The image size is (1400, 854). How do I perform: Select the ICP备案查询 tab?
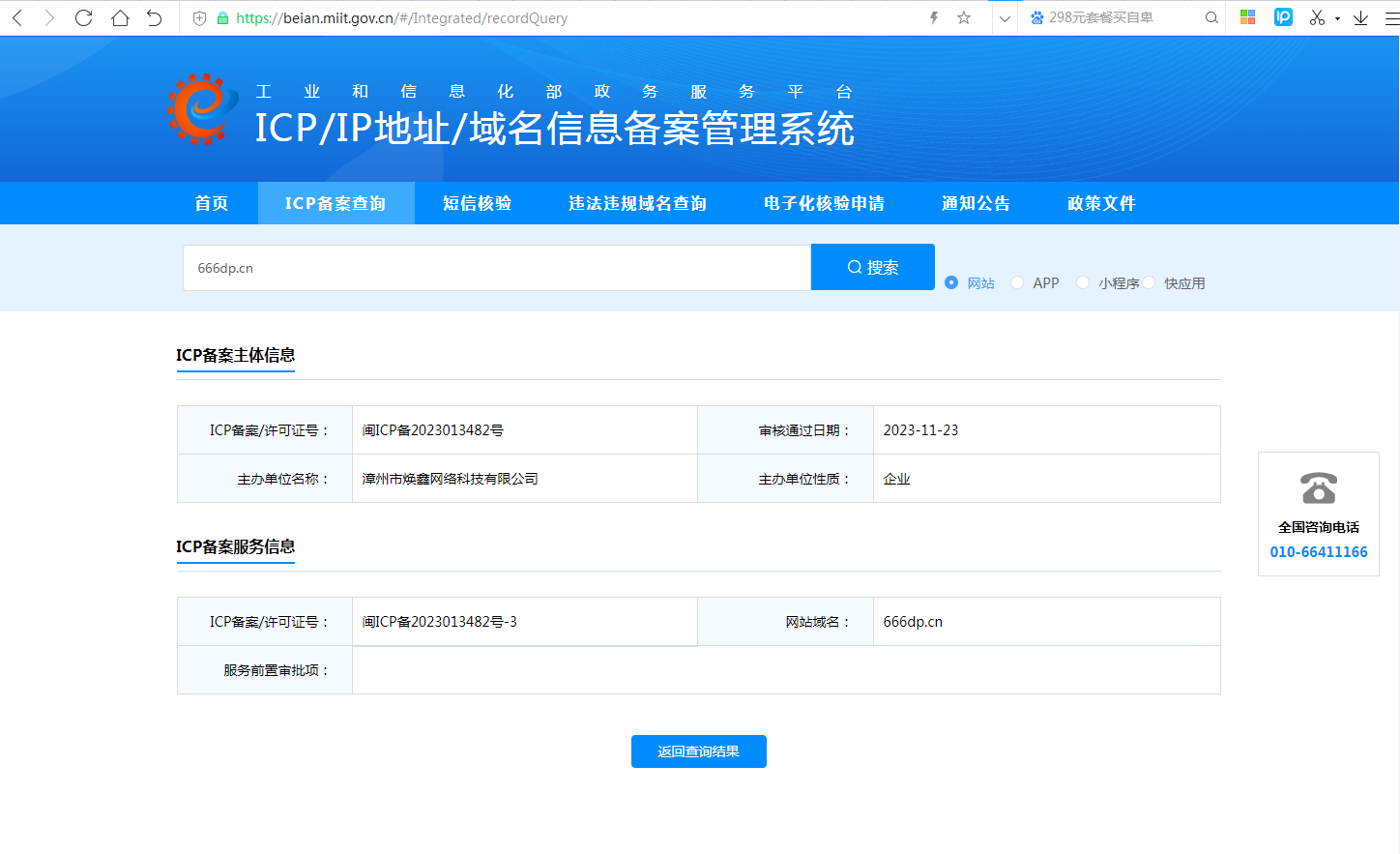tap(335, 203)
